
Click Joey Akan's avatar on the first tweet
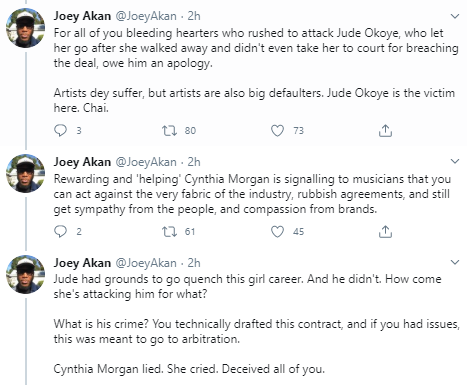click(26, 28)
